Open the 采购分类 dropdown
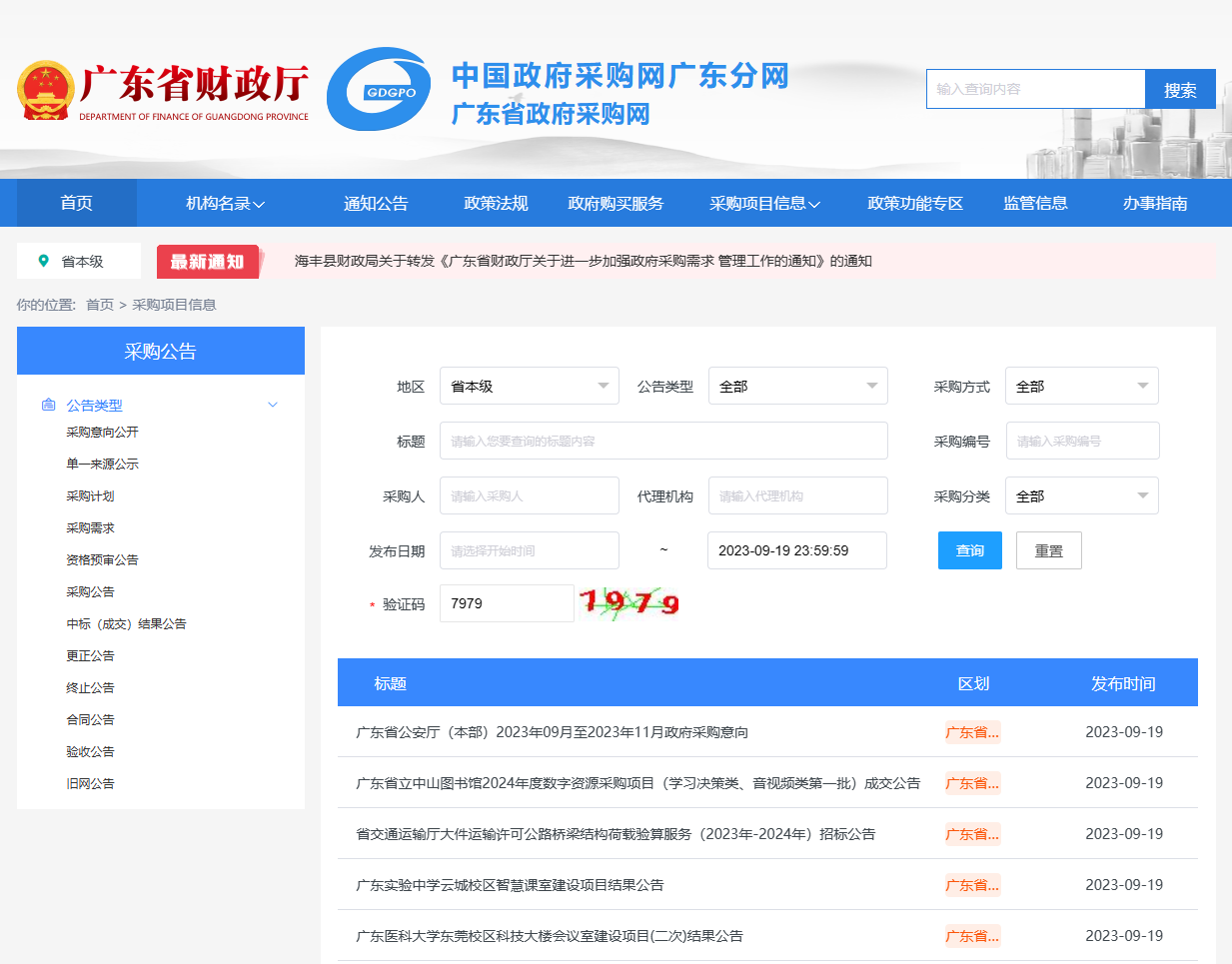This screenshot has height=964, width=1232. [x=1081, y=495]
